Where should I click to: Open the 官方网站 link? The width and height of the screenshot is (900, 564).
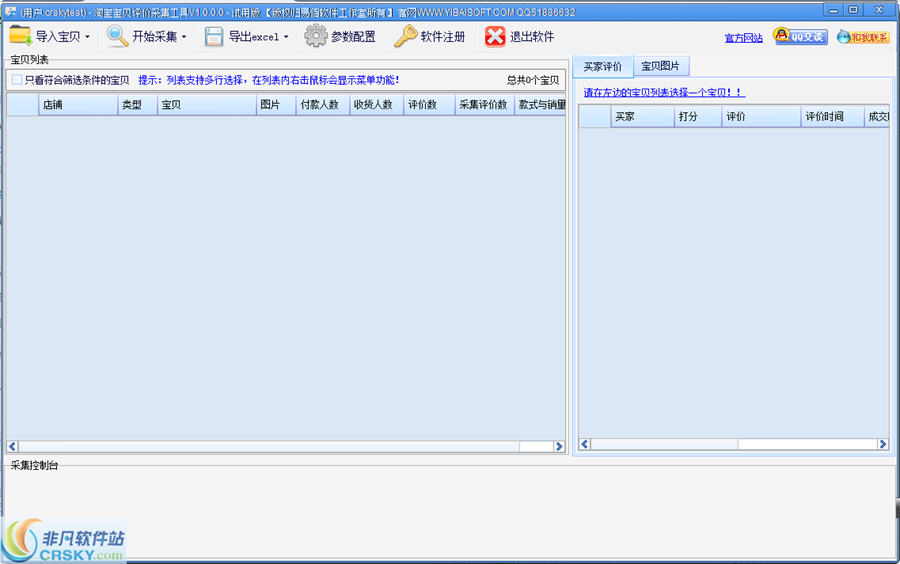(x=743, y=38)
